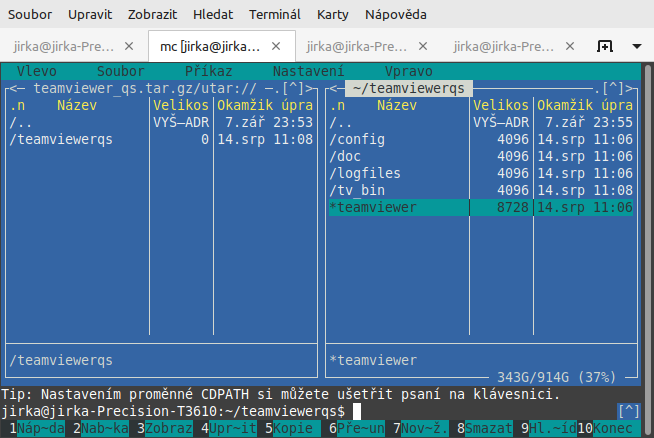The width and height of the screenshot is (654, 438).
Task: Toggle the right panel .n sort order indicator
Action: pyautogui.click(x=337, y=105)
